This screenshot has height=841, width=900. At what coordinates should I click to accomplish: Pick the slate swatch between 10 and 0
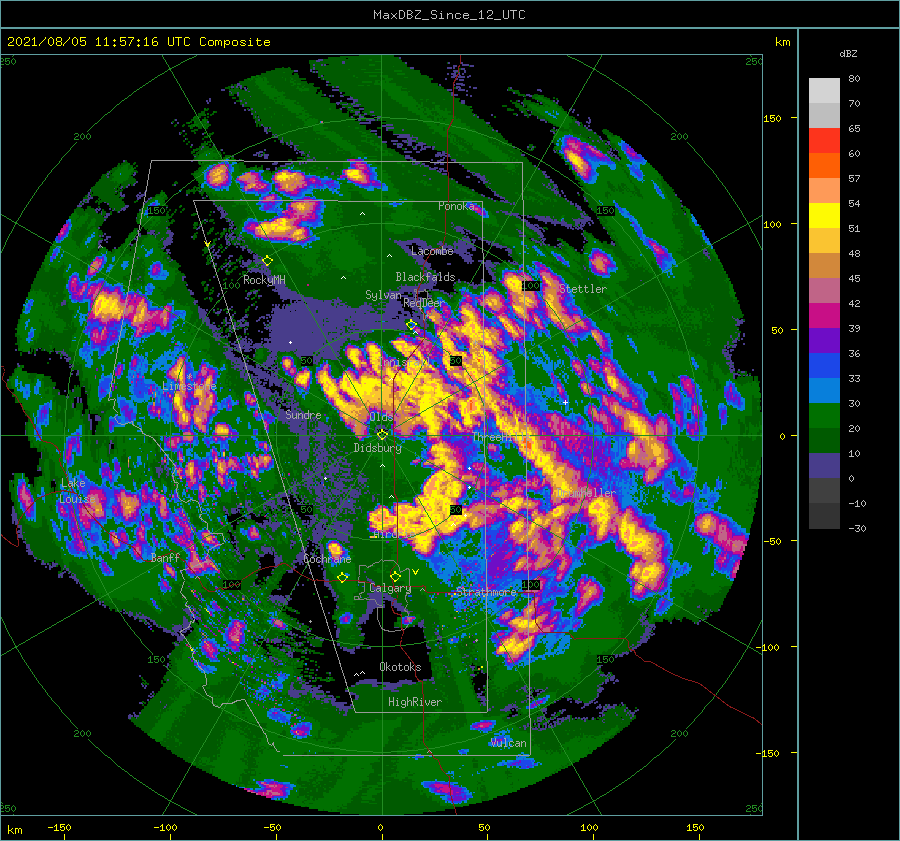coord(824,465)
